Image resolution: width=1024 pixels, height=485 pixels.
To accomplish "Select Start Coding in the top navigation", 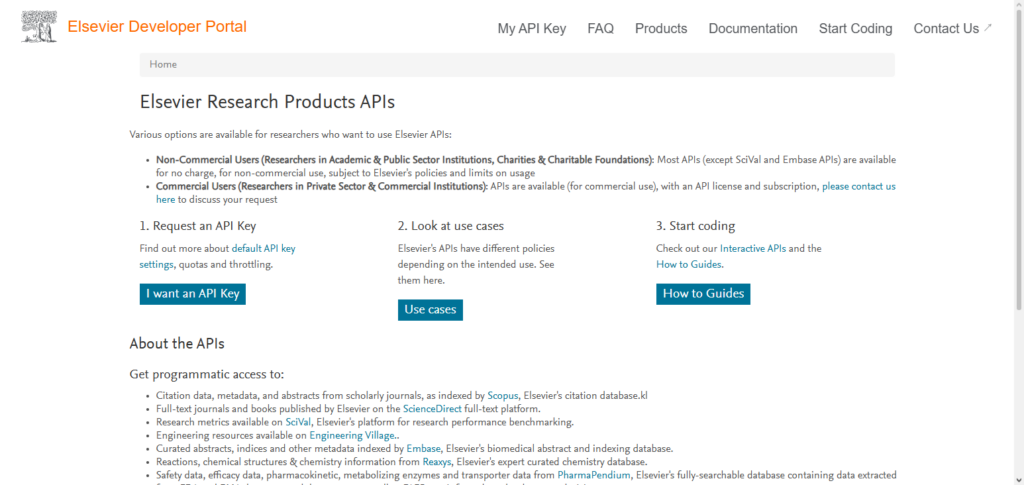I will [x=856, y=29].
